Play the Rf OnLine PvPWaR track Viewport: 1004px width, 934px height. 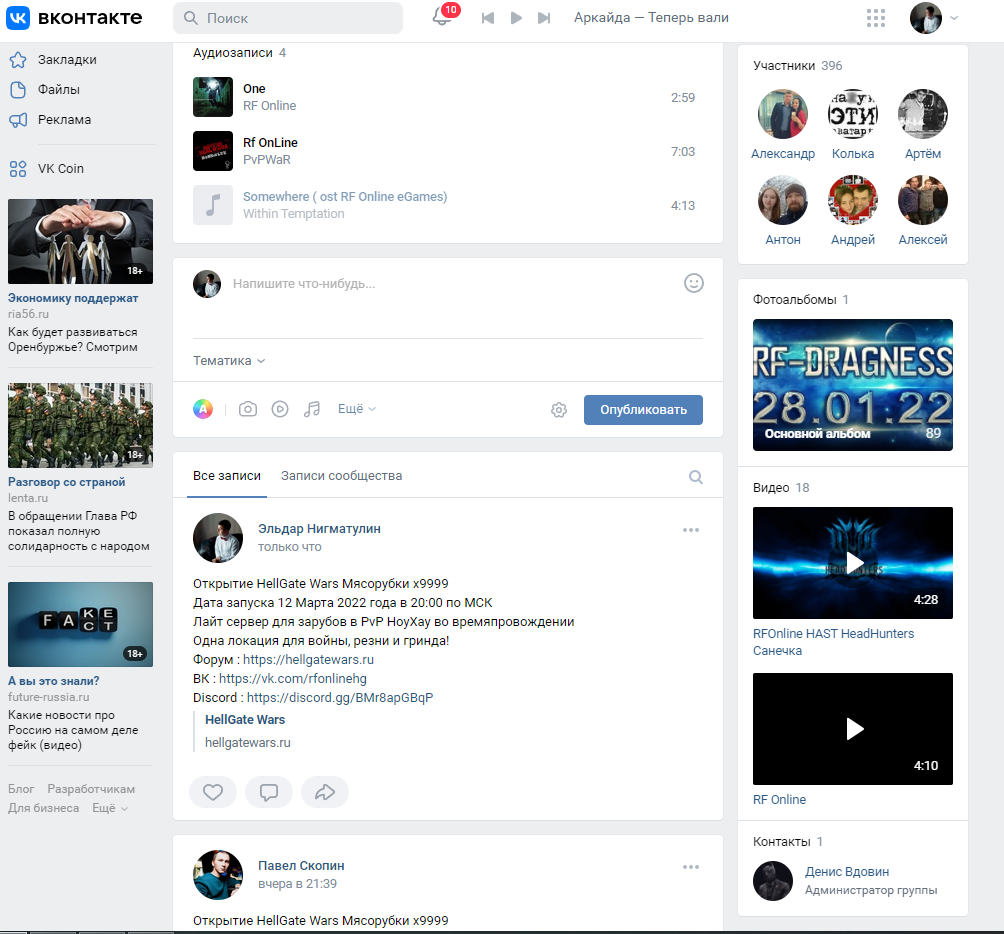[213, 151]
